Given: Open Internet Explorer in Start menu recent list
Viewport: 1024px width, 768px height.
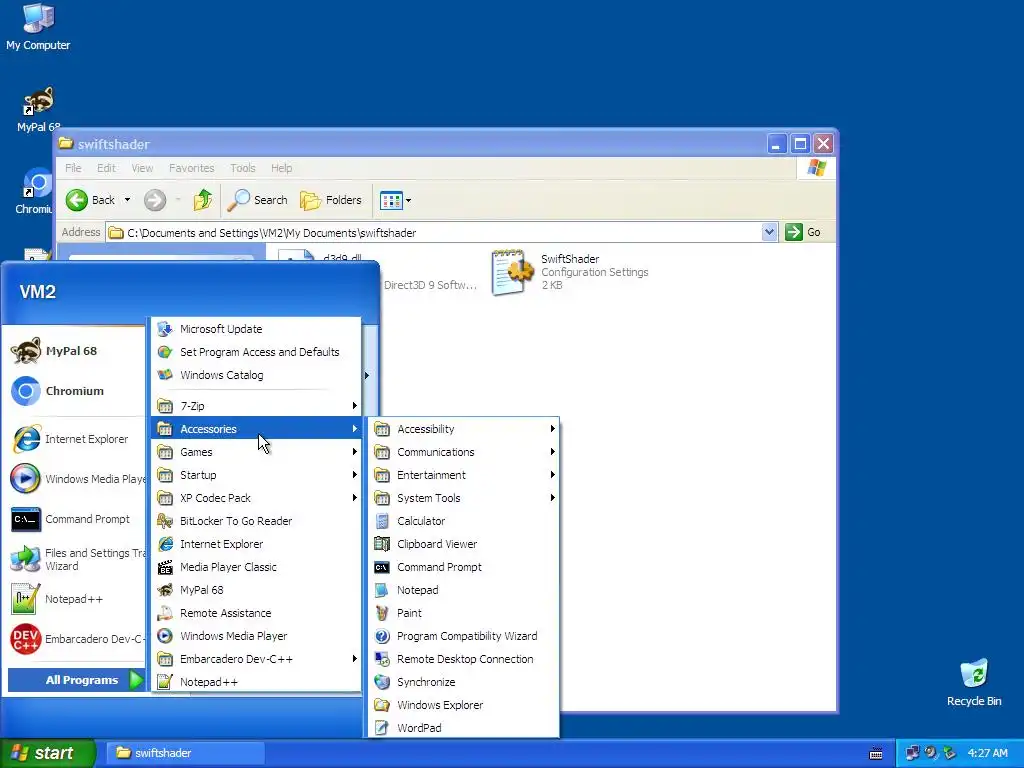Looking at the screenshot, I should [x=76, y=440].
